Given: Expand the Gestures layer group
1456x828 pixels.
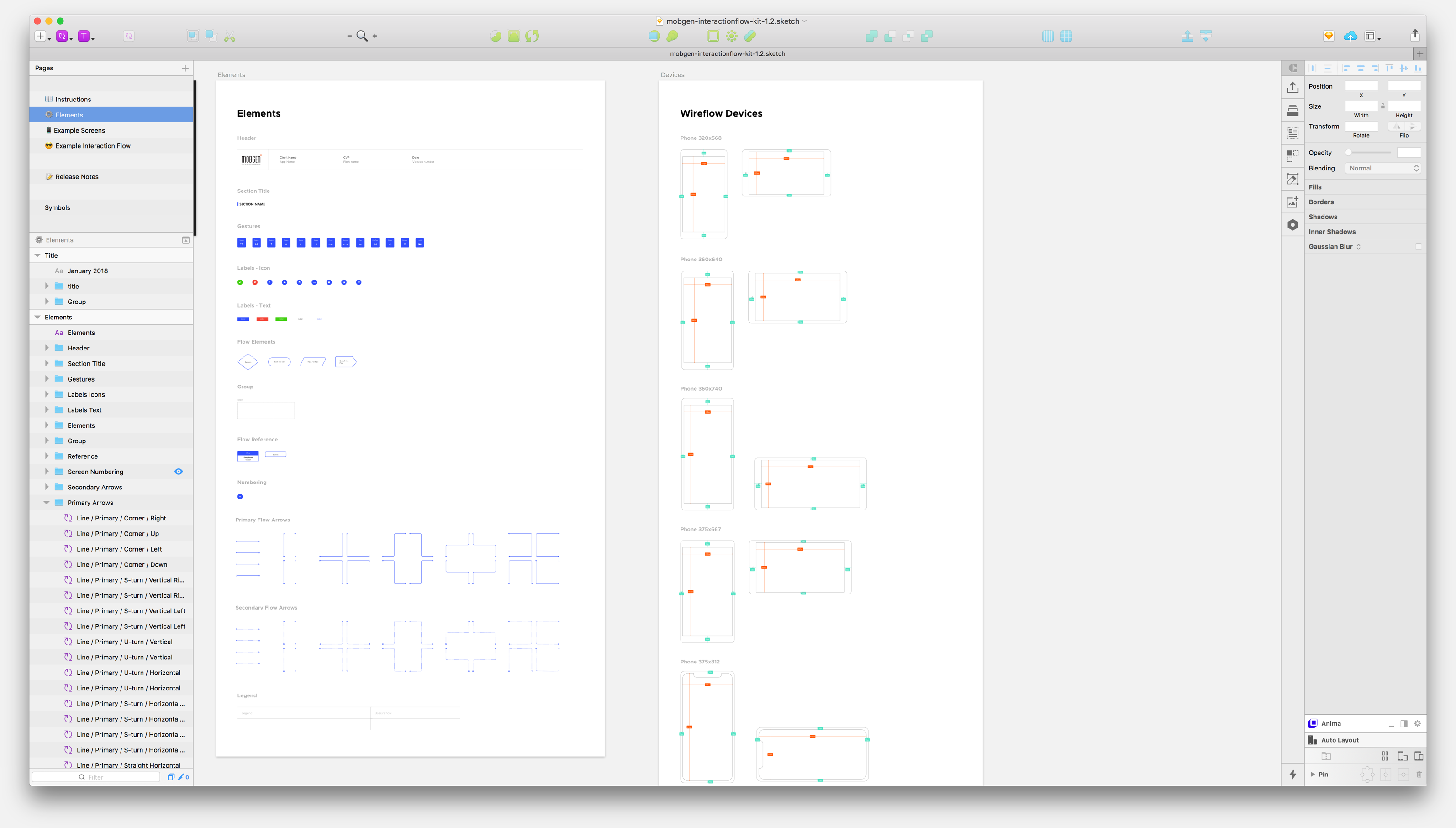Looking at the screenshot, I should tap(47, 379).
